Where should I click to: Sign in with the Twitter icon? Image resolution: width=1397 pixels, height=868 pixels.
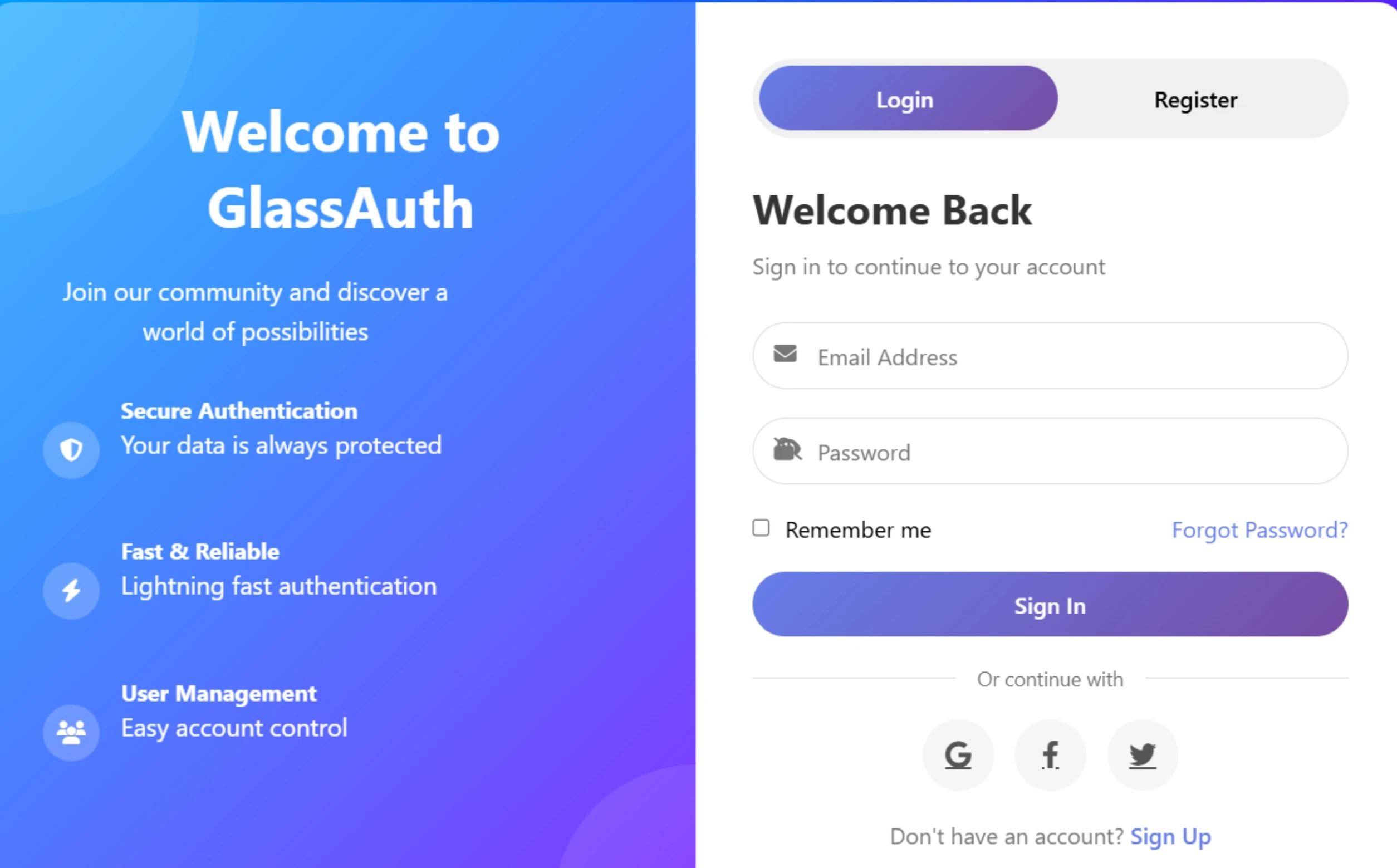tap(1142, 754)
